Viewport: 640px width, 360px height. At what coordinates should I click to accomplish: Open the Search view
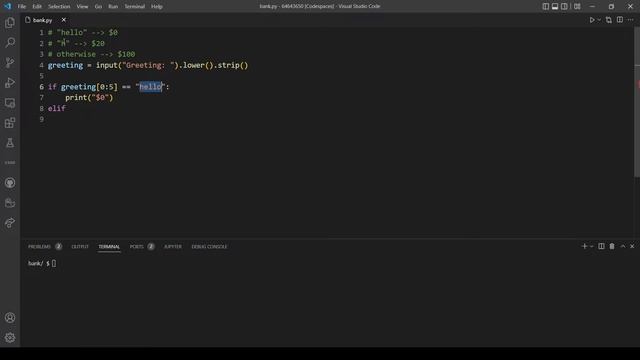(10, 42)
